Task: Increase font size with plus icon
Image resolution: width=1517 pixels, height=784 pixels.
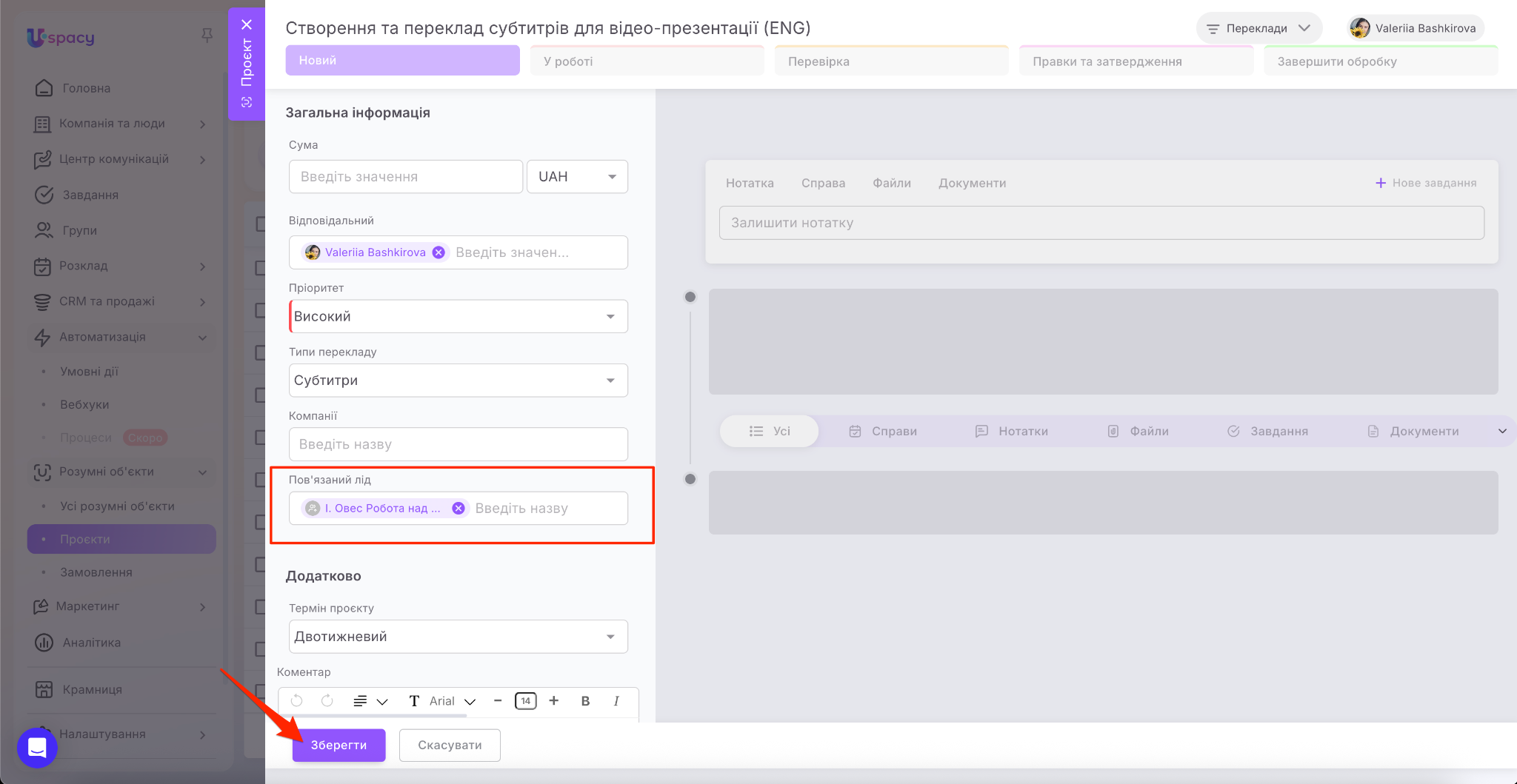Action: point(553,700)
